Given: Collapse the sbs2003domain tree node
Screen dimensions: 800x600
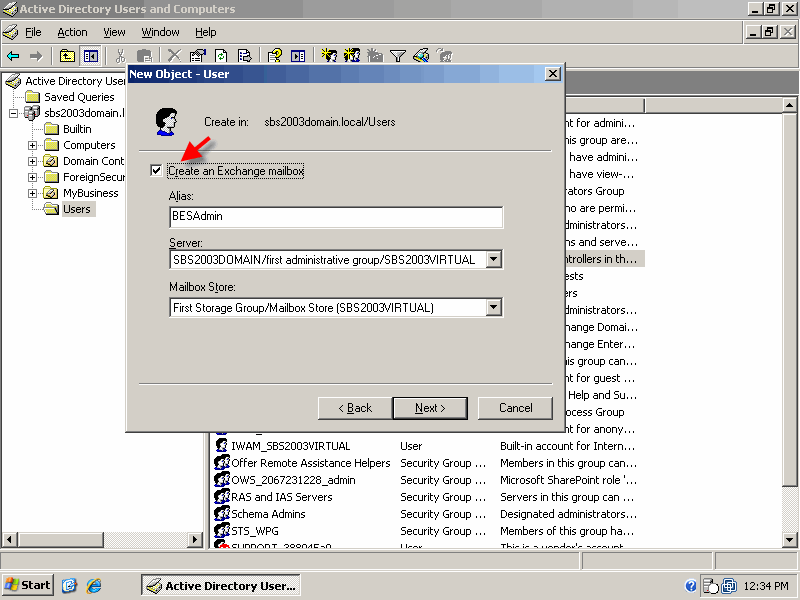Looking at the screenshot, I should click(14, 113).
